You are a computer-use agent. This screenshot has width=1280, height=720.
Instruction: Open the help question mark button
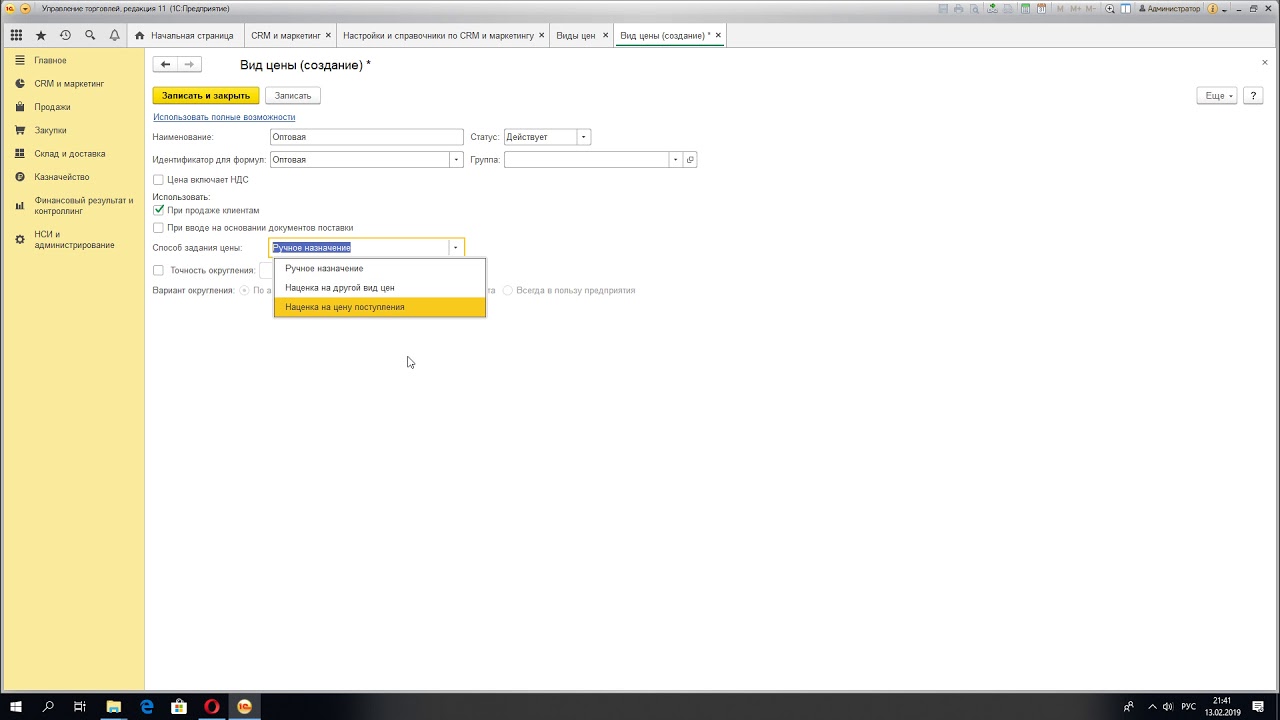[1253, 96]
